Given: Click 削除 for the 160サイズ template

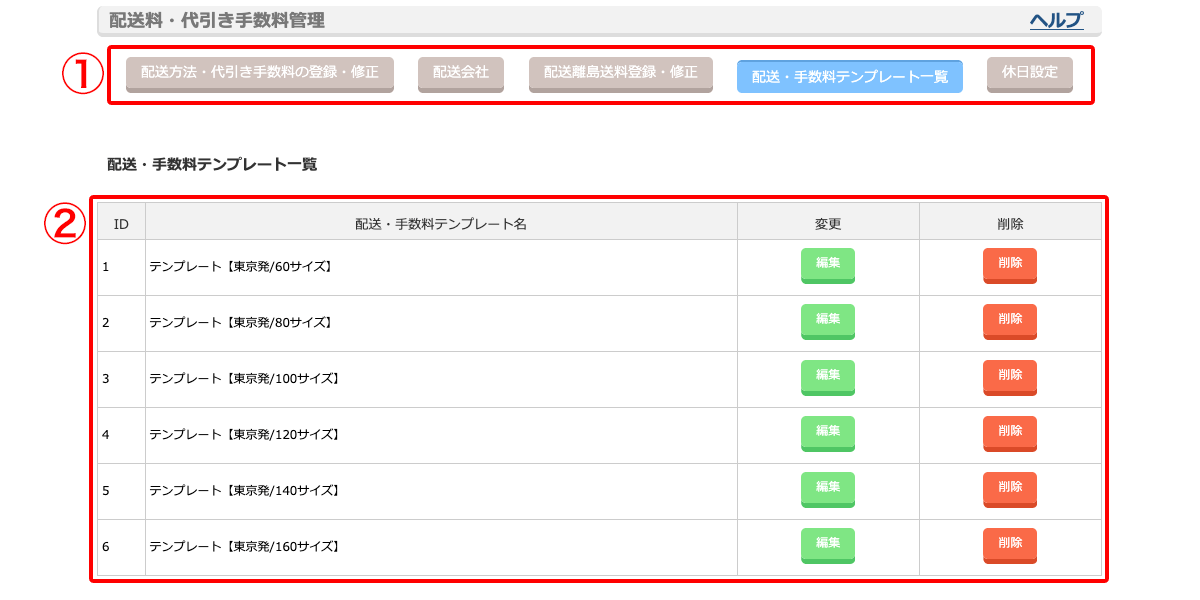Looking at the screenshot, I should coord(1010,546).
